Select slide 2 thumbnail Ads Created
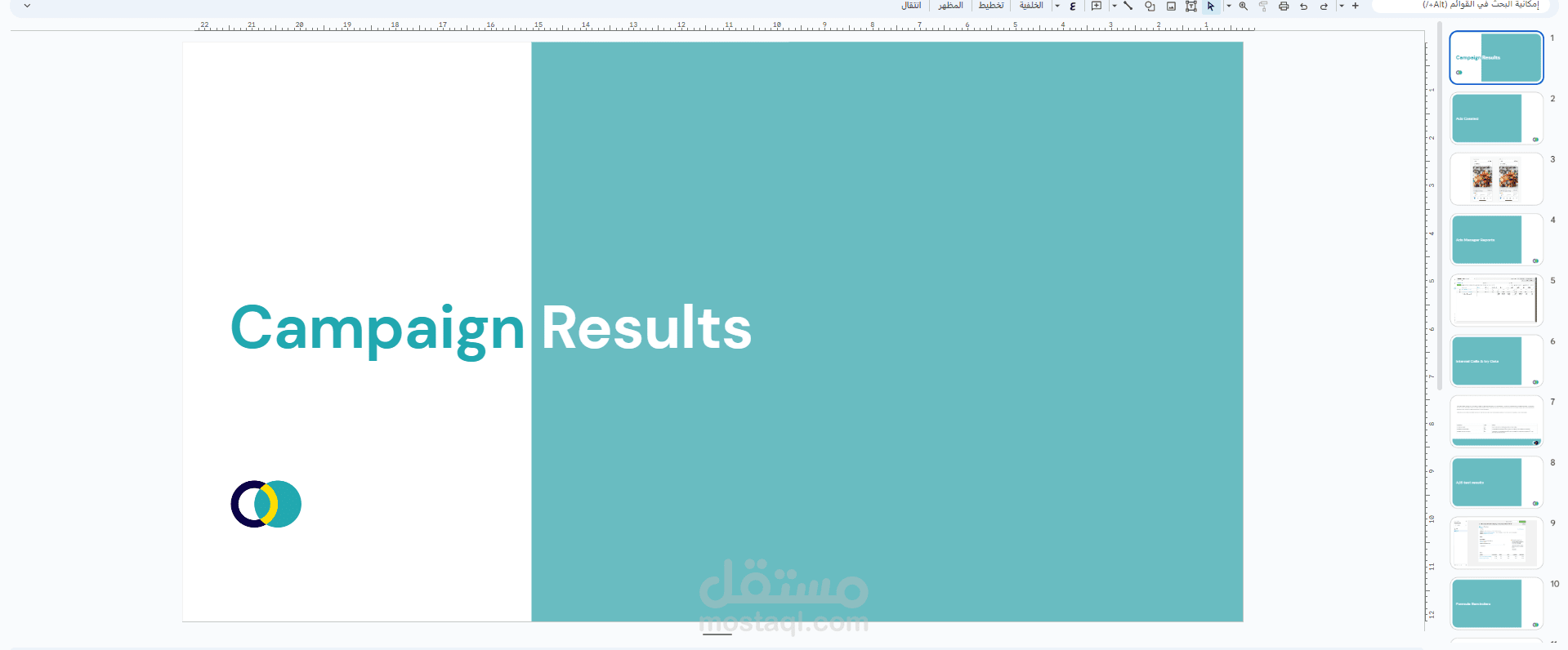 [x=1496, y=118]
